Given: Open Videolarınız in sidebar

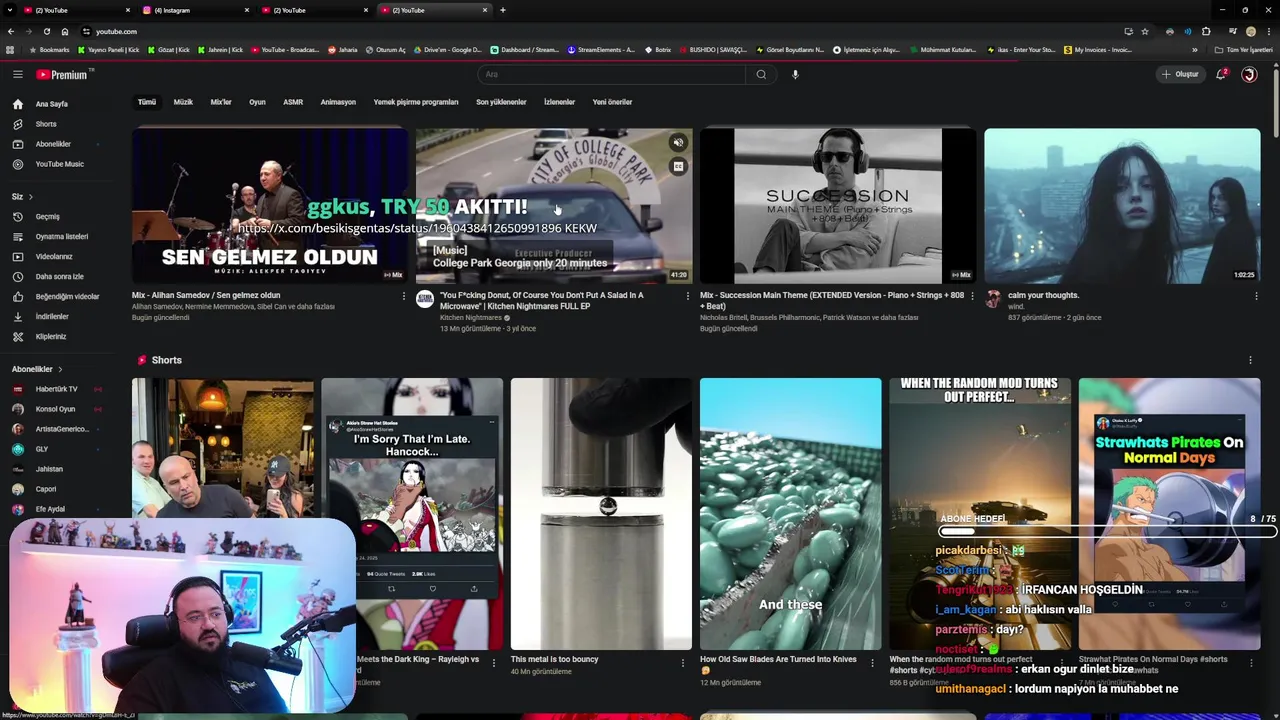Looking at the screenshot, I should tap(54, 256).
